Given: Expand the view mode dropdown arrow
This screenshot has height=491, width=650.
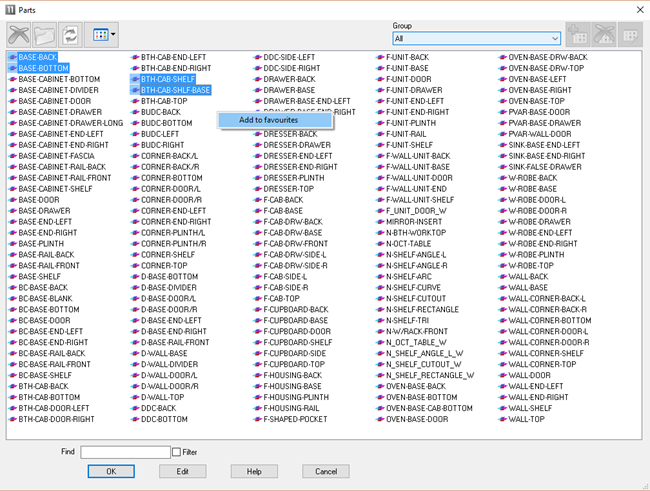Looking at the screenshot, I should (x=113, y=34).
